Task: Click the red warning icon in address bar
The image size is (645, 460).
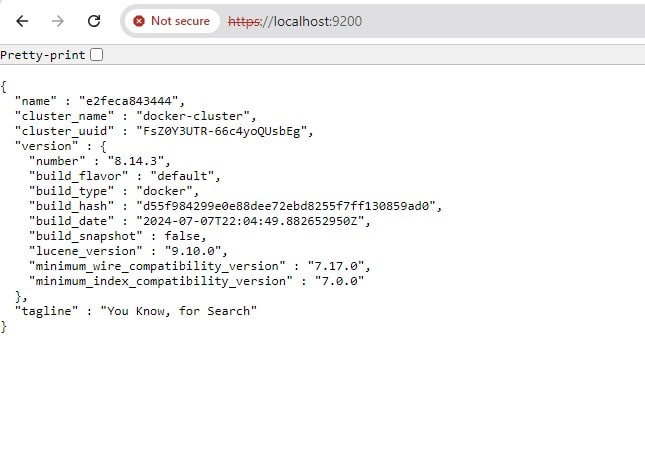Action: coord(139,21)
